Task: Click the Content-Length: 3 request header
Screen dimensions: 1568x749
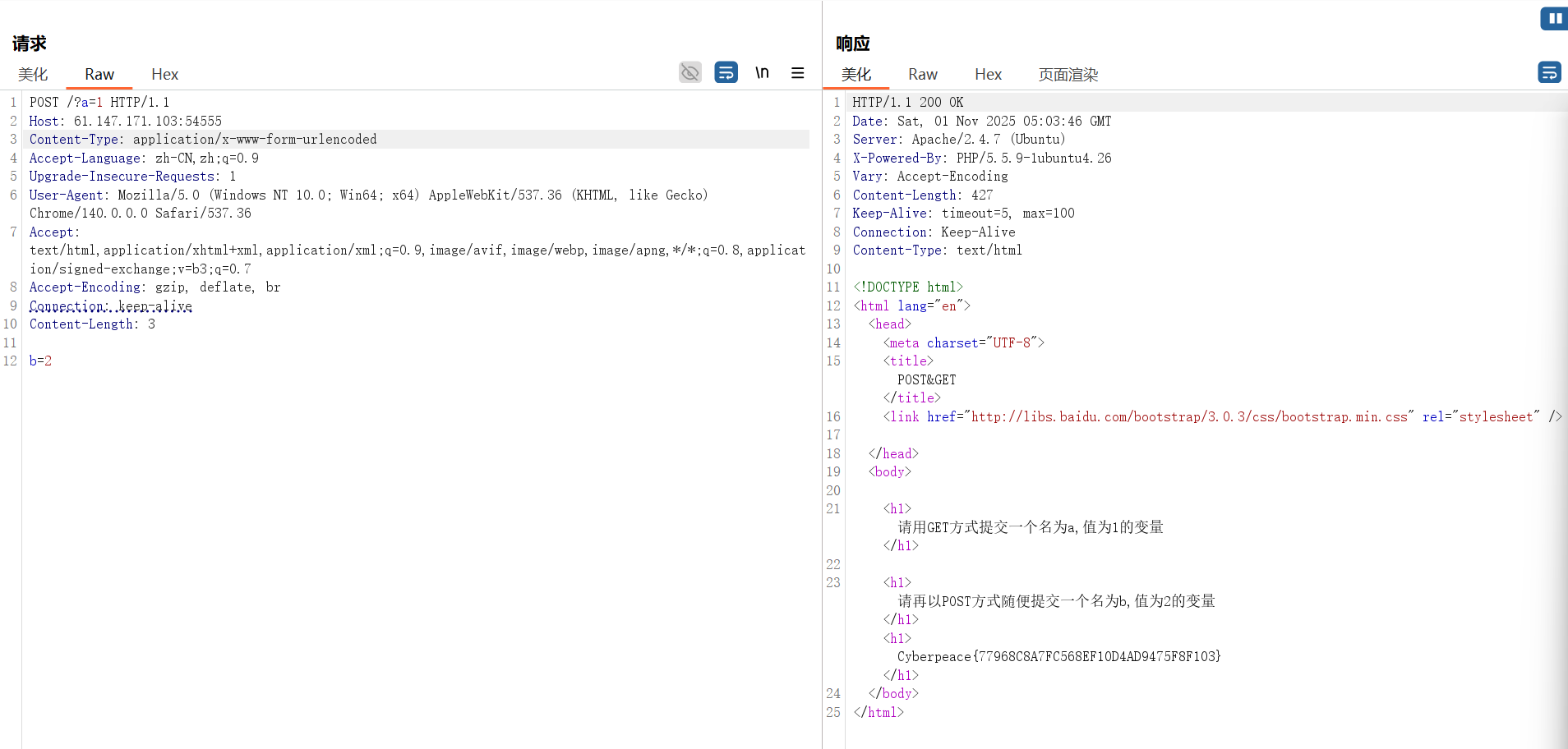Action: point(92,324)
